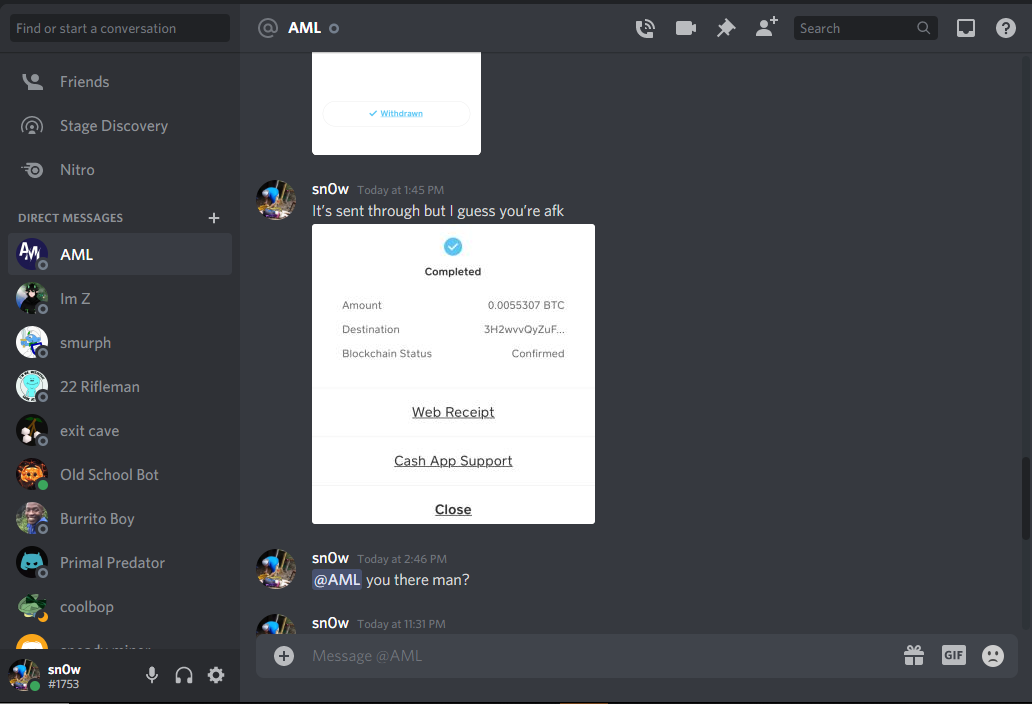Open the Old School Bot conversation

pyautogui.click(x=120, y=475)
